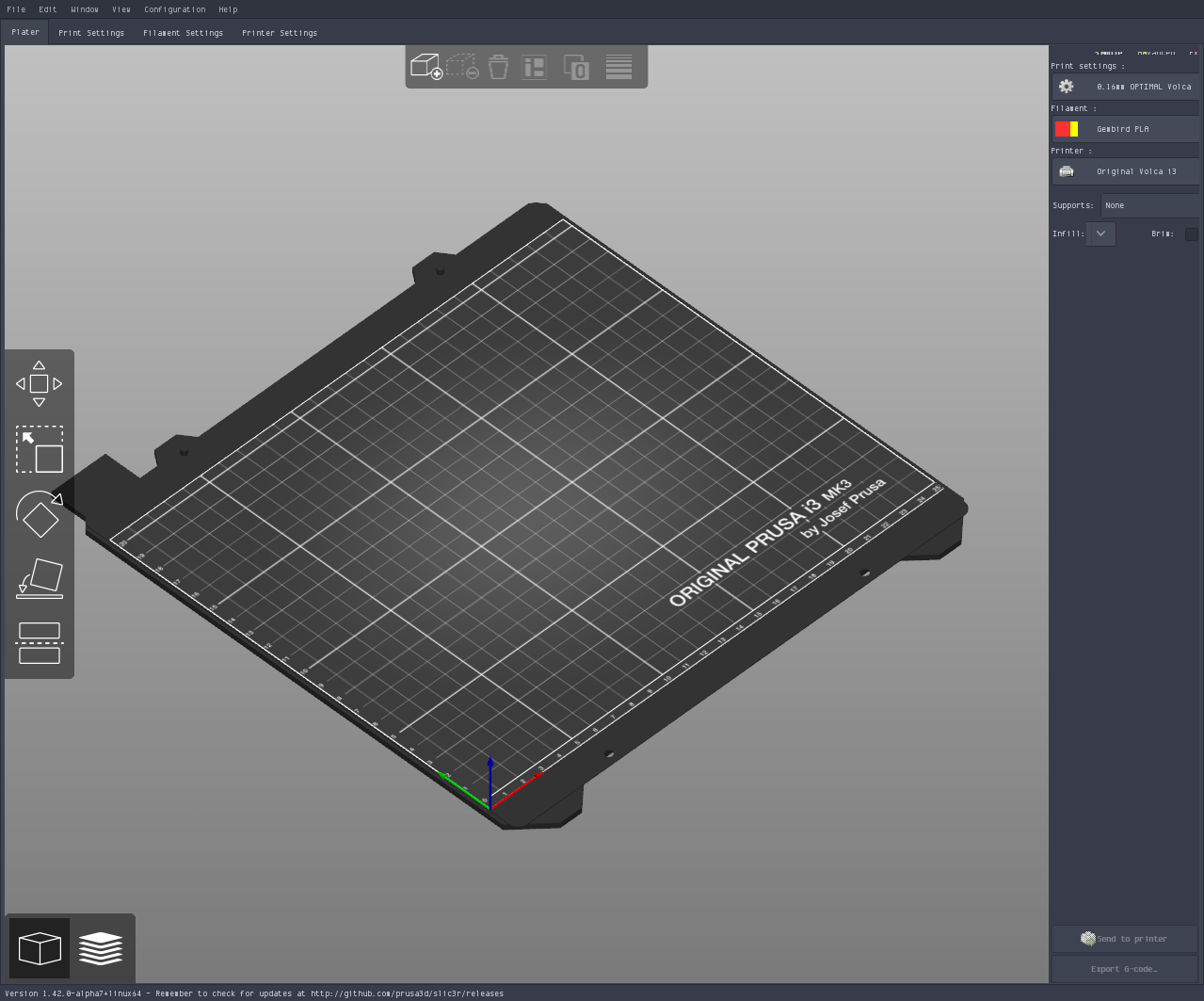Click the Arrange objects icon

[534, 66]
